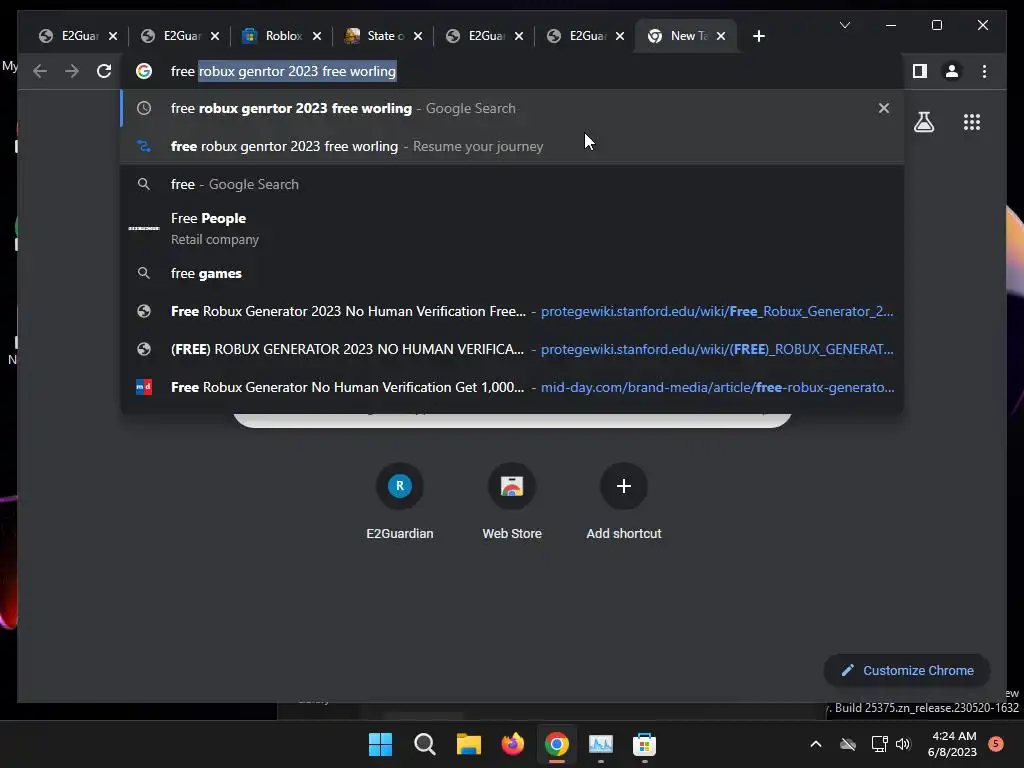Open the tab search chevron
Screen dimensions: 1024x768
tap(844, 25)
